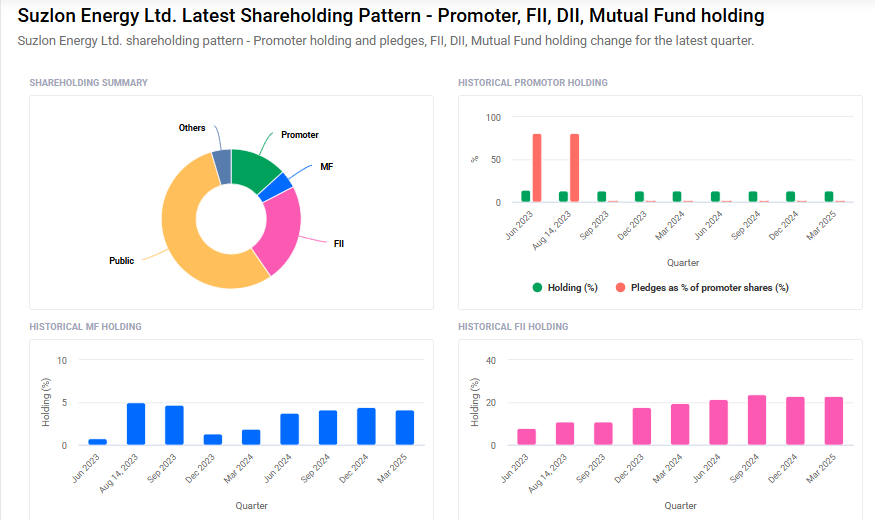Click the Quarter axis label of FII chart
875x520 pixels.
[680, 505]
